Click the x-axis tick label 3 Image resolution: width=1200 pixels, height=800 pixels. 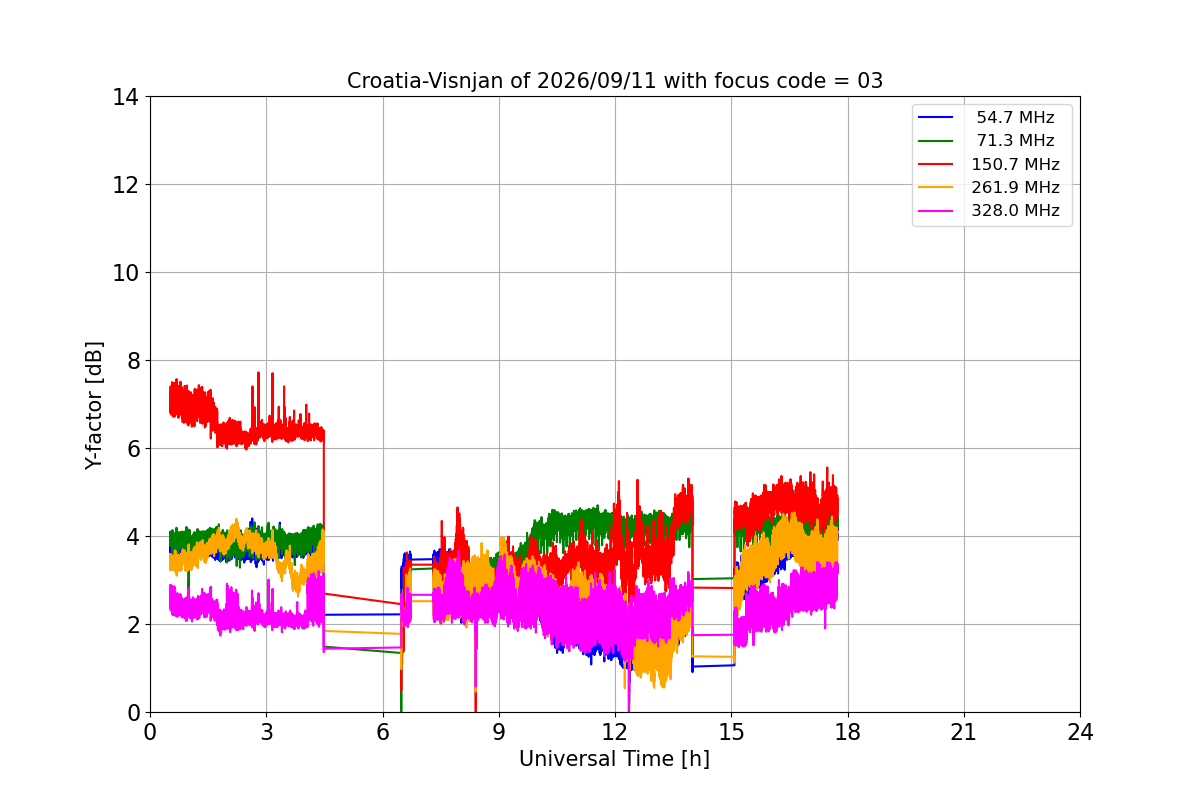tap(266, 732)
